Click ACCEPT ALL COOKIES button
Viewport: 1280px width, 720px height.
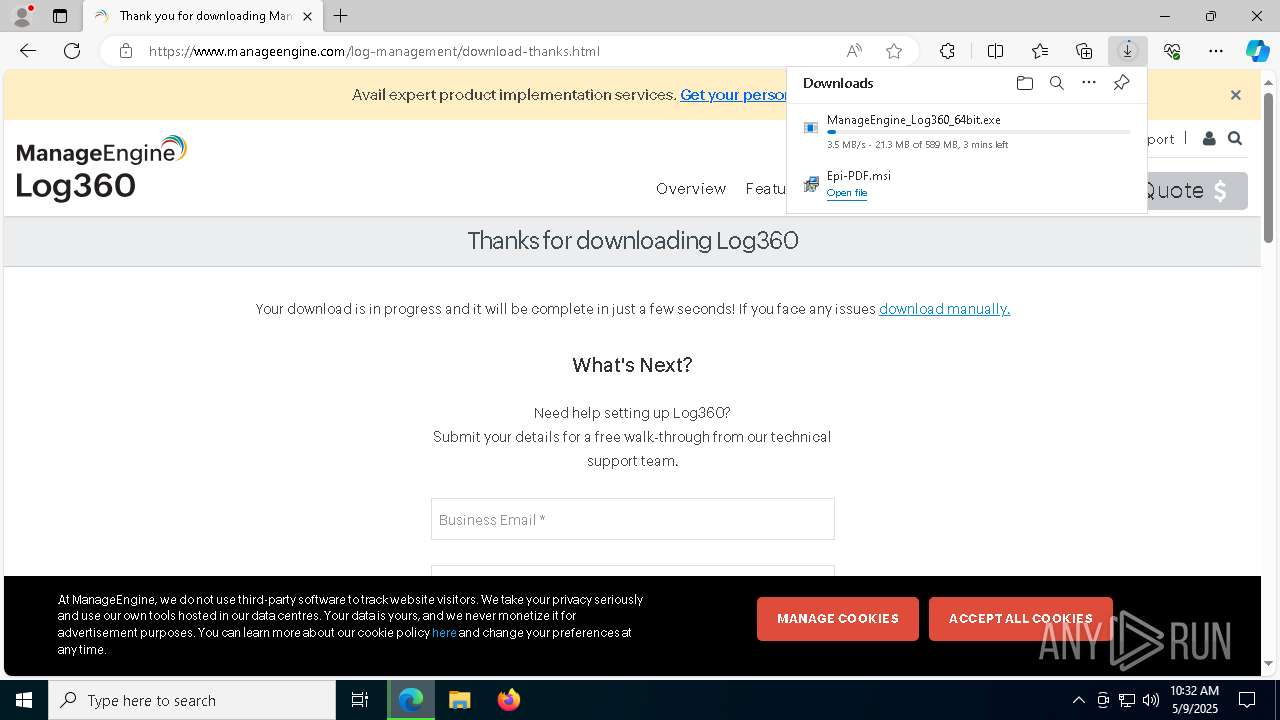1021,619
